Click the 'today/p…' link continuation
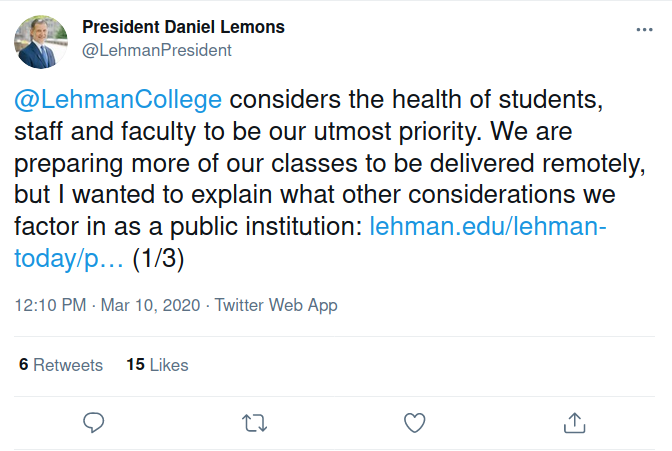Viewport: 672px width, 451px height. pos(69,257)
